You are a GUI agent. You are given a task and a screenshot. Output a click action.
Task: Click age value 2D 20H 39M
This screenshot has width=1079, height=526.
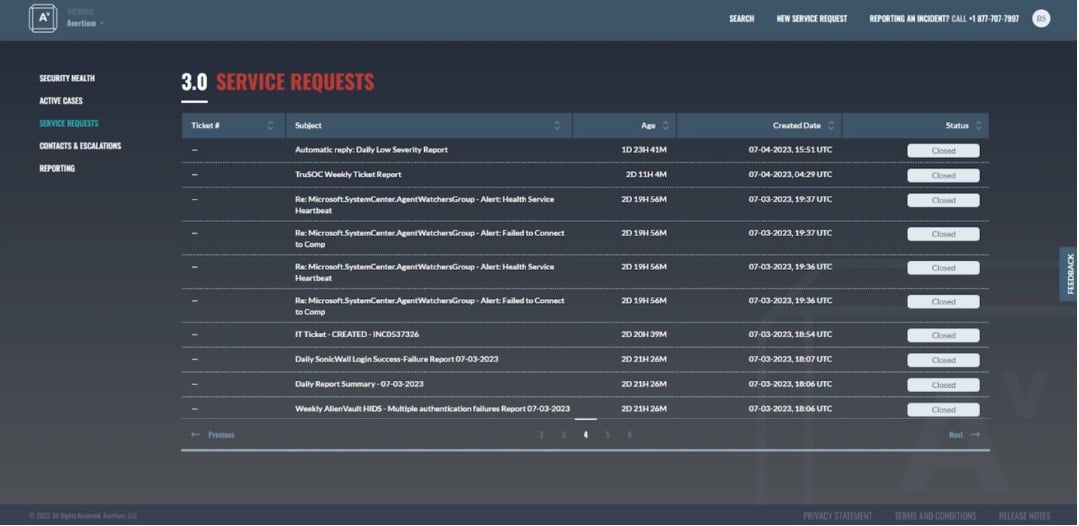pos(644,335)
